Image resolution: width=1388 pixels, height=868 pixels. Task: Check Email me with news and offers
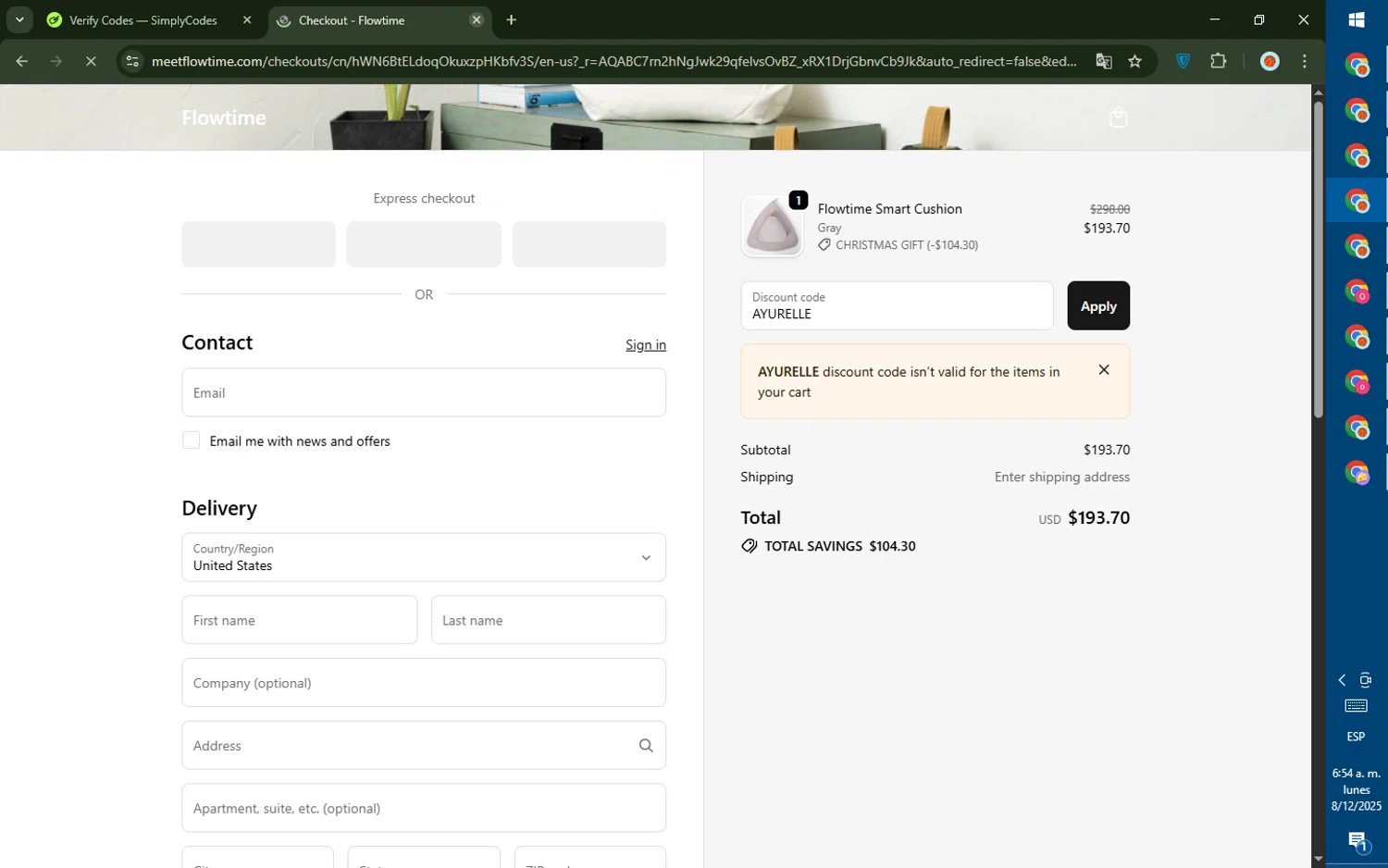pyautogui.click(x=191, y=440)
